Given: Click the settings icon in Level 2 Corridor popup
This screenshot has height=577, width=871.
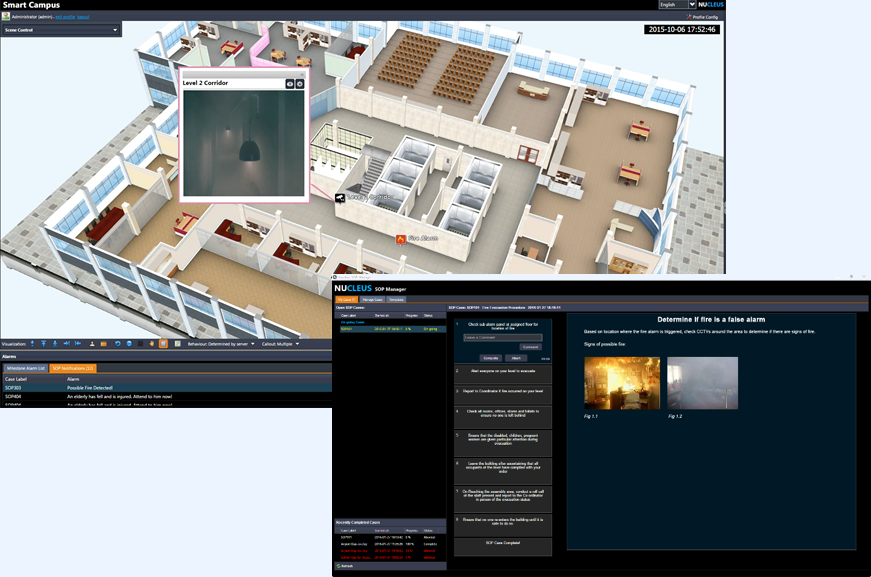Looking at the screenshot, I should click(299, 84).
